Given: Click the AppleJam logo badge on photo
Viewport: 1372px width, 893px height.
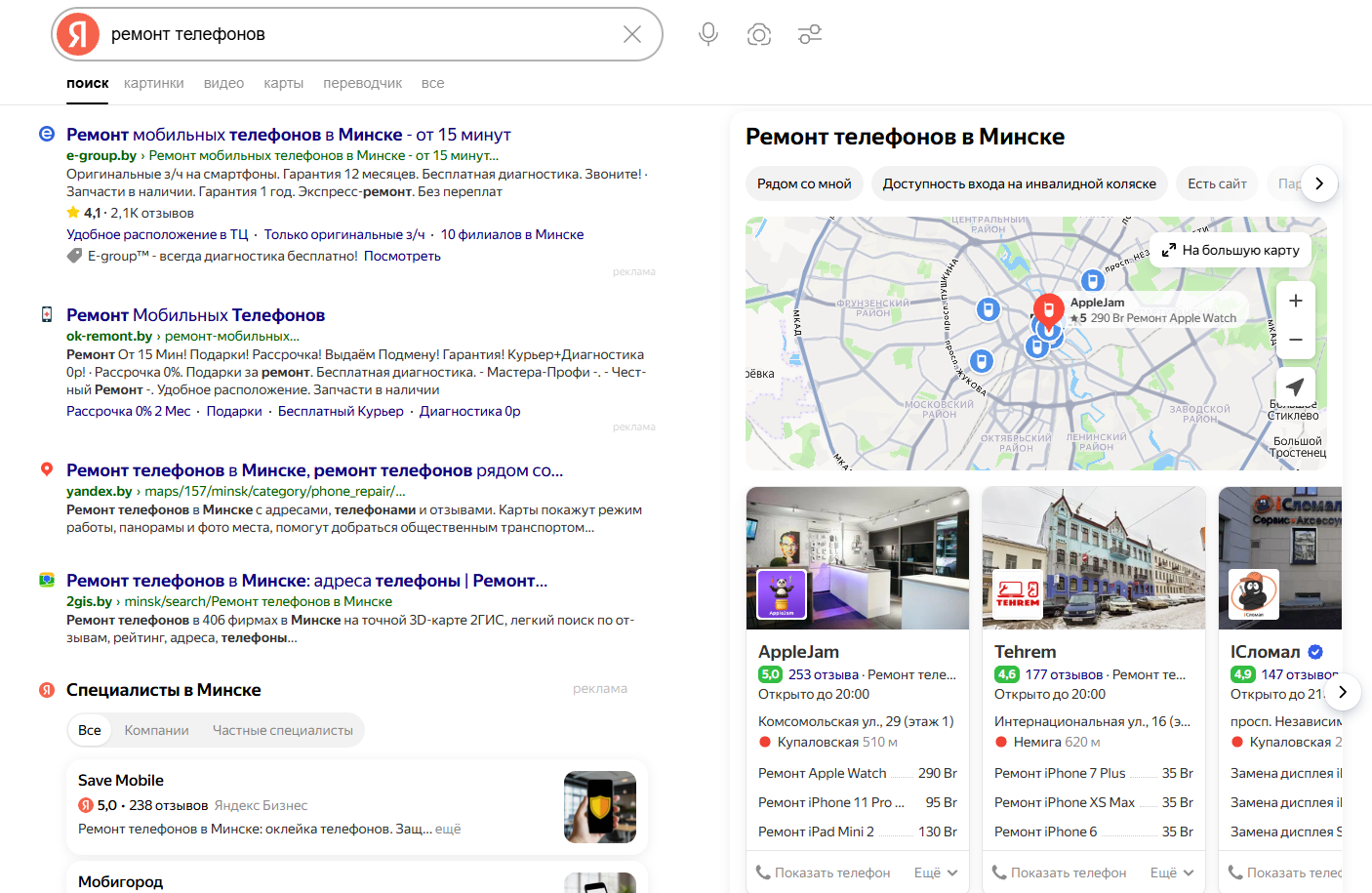Looking at the screenshot, I should (782, 593).
